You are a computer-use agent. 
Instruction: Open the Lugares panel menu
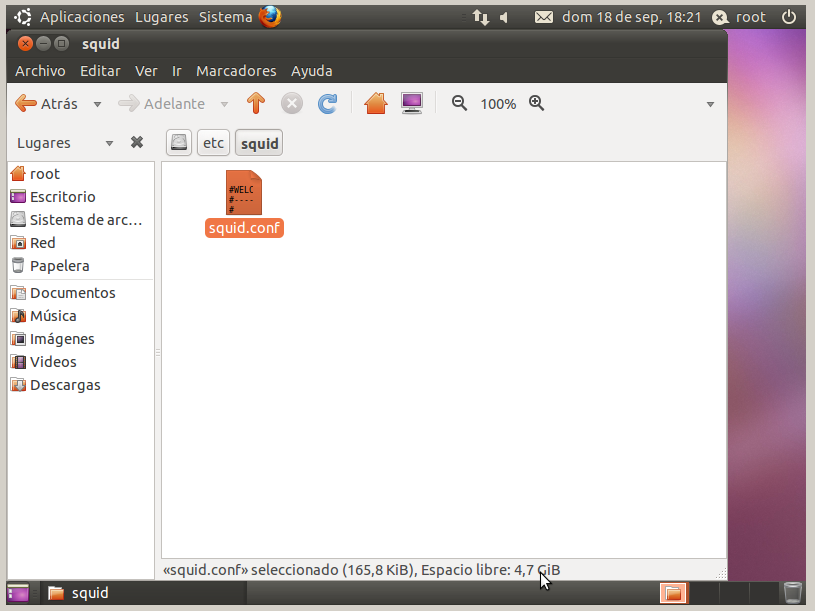click(x=162, y=17)
